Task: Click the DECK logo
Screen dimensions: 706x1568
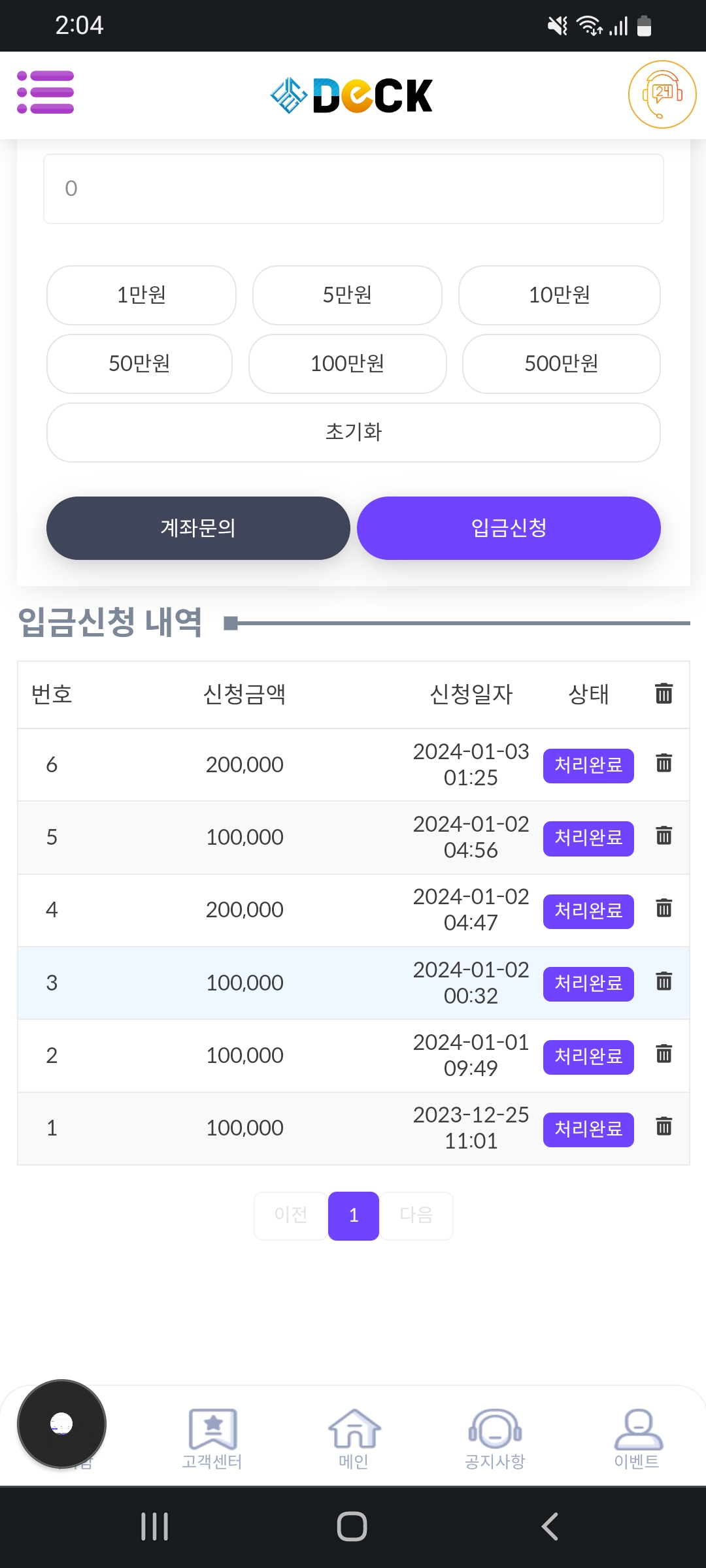Action: pyautogui.click(x=352, y=95)
